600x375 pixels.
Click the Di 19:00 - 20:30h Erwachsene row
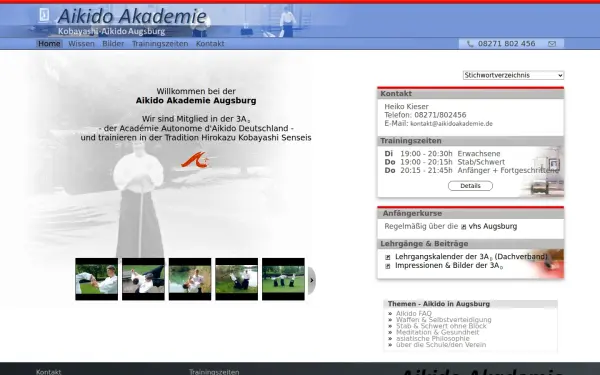pyautogui.click(x=442, y=154)
